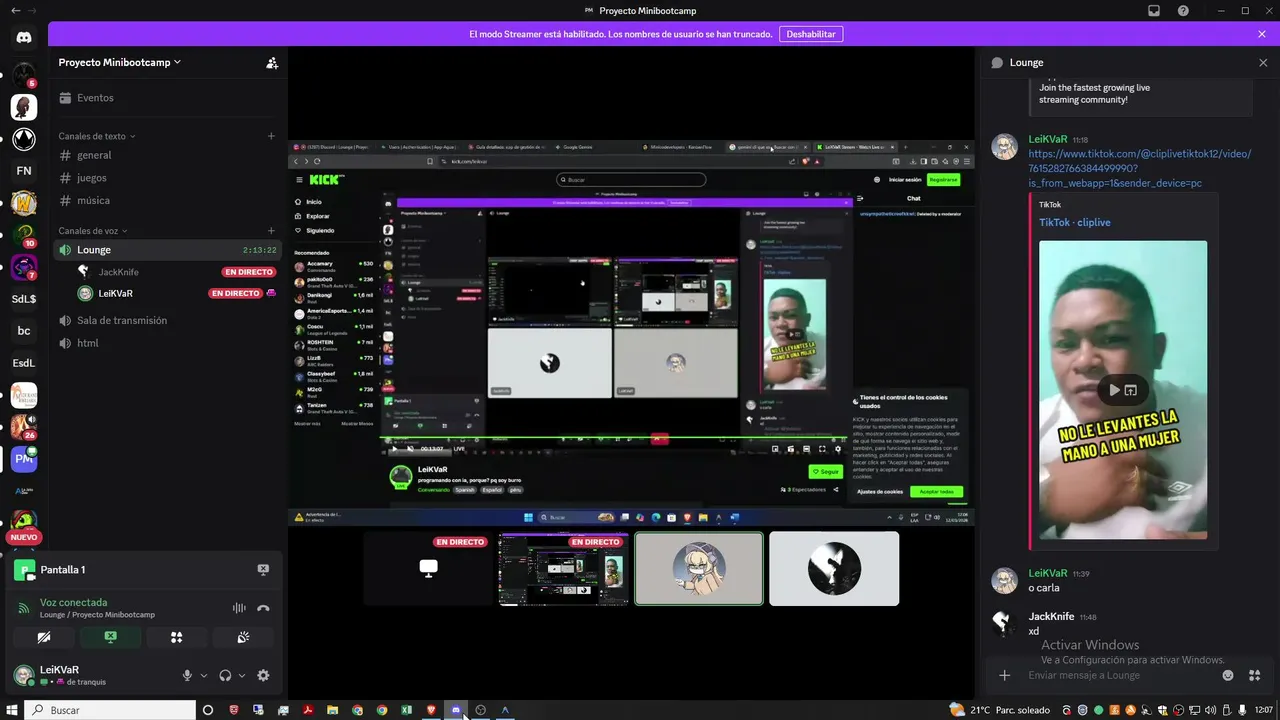1280x720 pixels.
Task: Open help question mark icon in title bar
Action: [x=1184, y=10]
